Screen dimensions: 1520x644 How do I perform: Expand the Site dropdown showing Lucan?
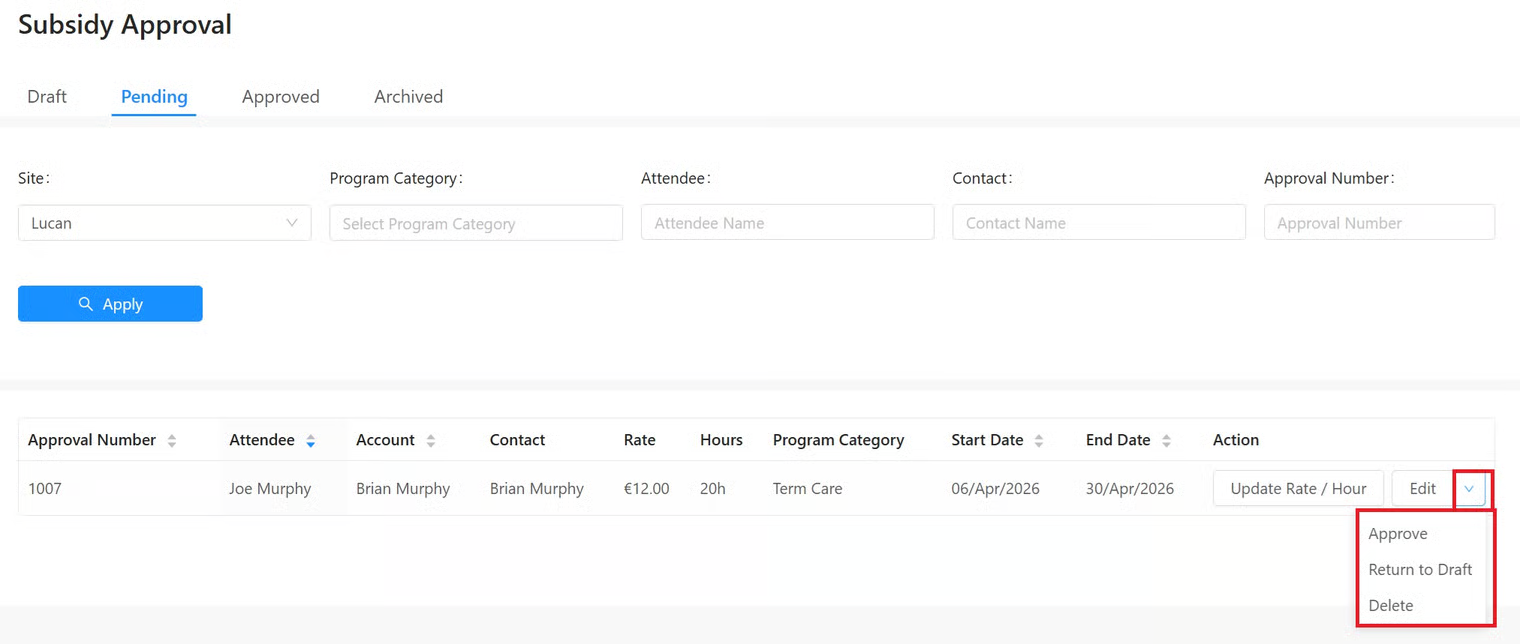164,223
